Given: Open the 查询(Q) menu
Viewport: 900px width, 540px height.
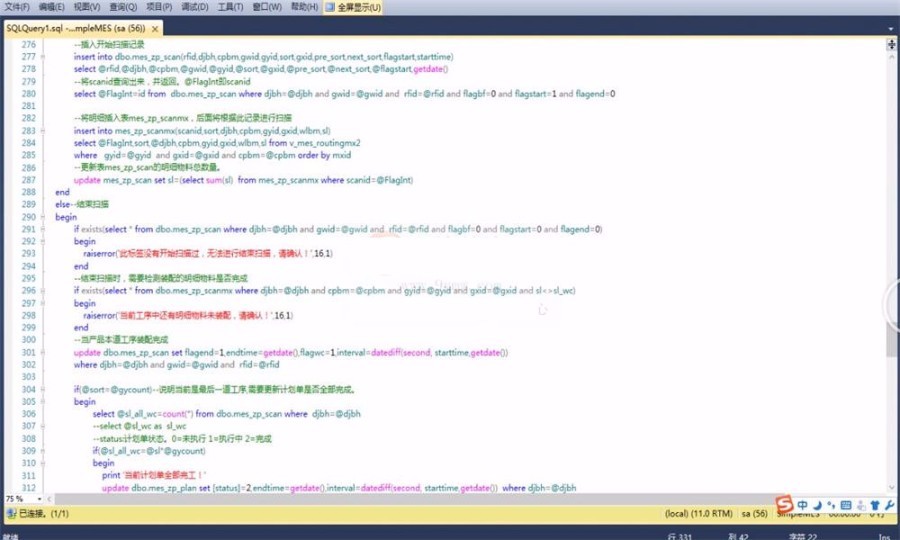Looking at the screenshot, I should 124,7.
